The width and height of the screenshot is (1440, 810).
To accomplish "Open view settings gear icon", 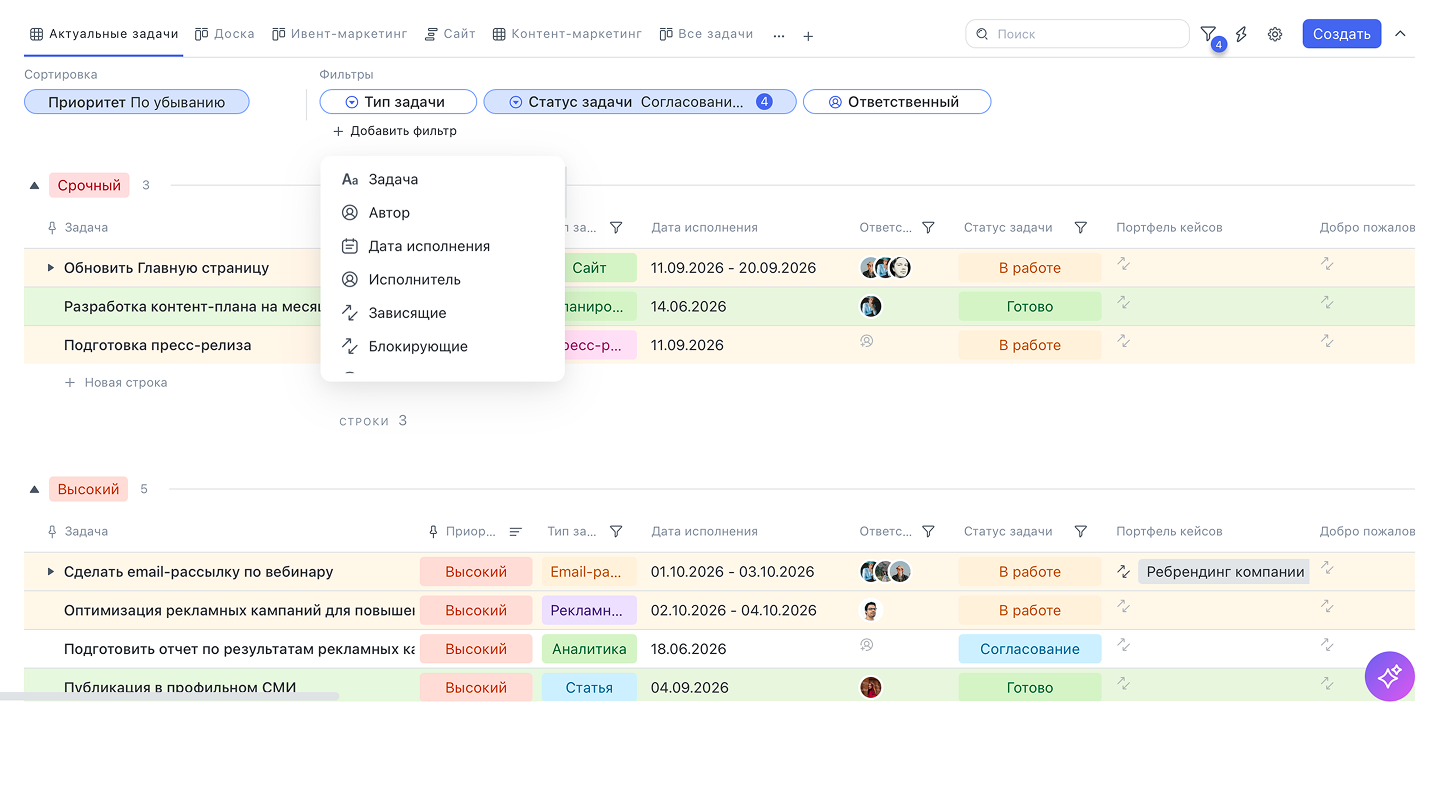I will (x=1275, y=34).
